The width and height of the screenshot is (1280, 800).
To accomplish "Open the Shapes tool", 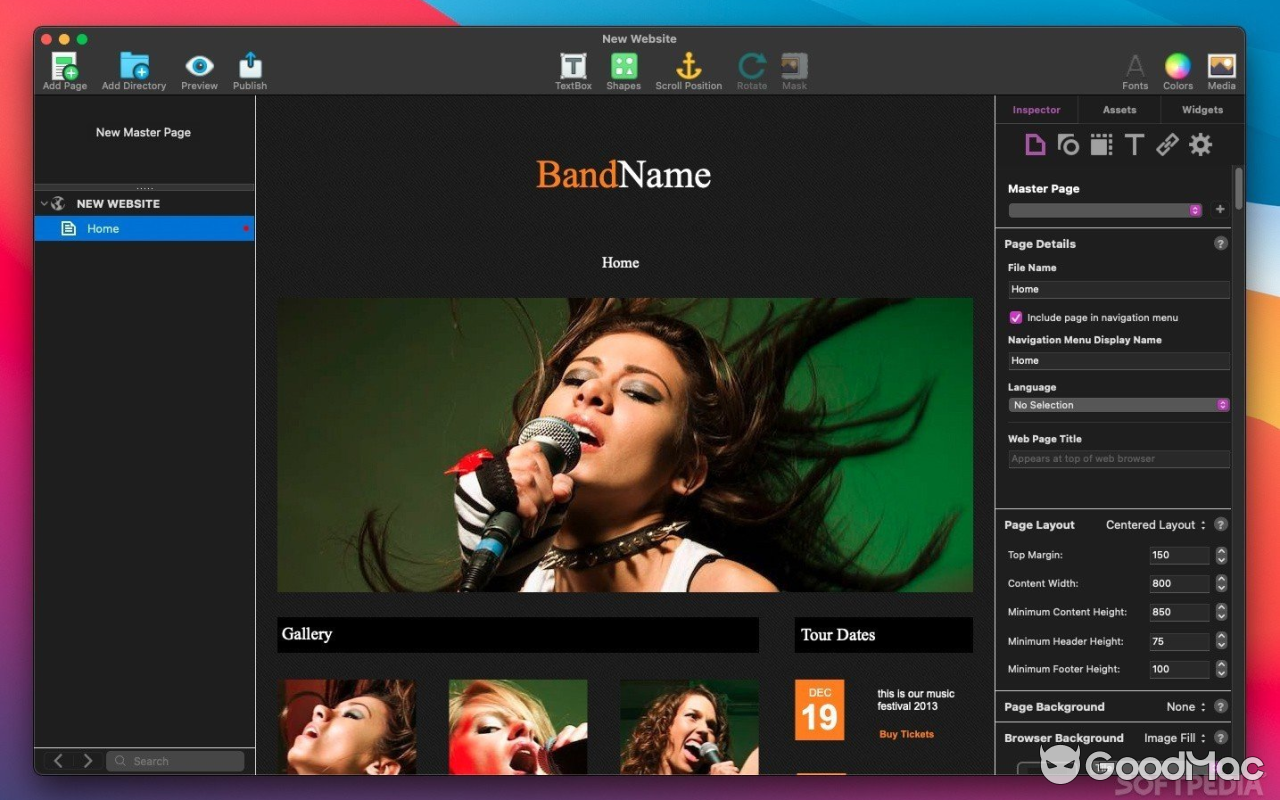I will coord(623,67).
